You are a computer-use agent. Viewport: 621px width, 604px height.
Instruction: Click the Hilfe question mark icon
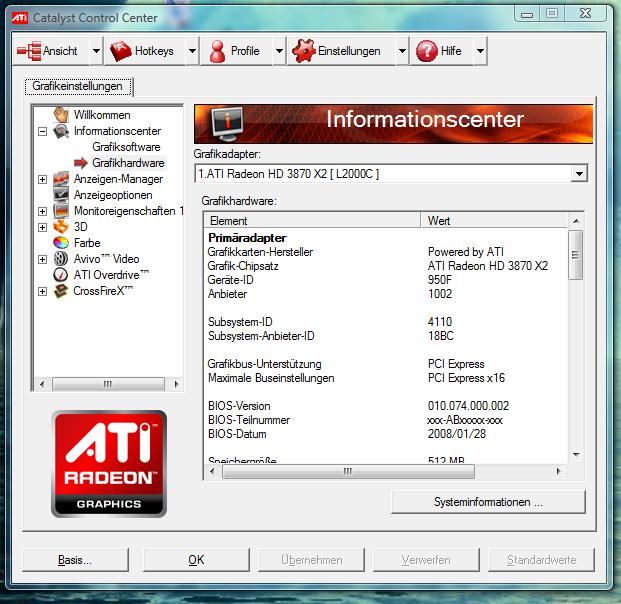pos(427,51)
